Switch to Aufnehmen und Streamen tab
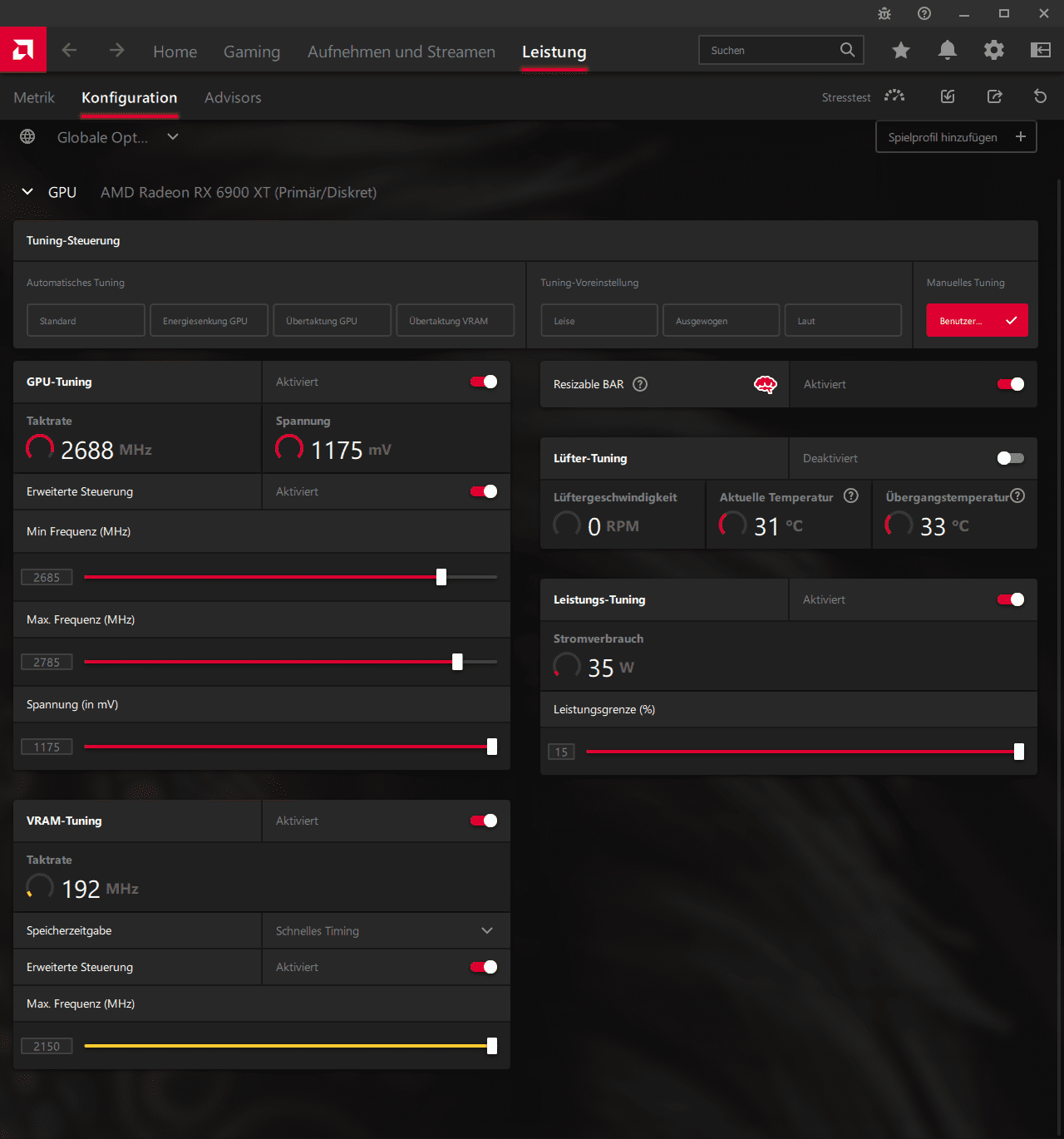Screen dimensions: 1064x1139 click(x=401, y=52)
